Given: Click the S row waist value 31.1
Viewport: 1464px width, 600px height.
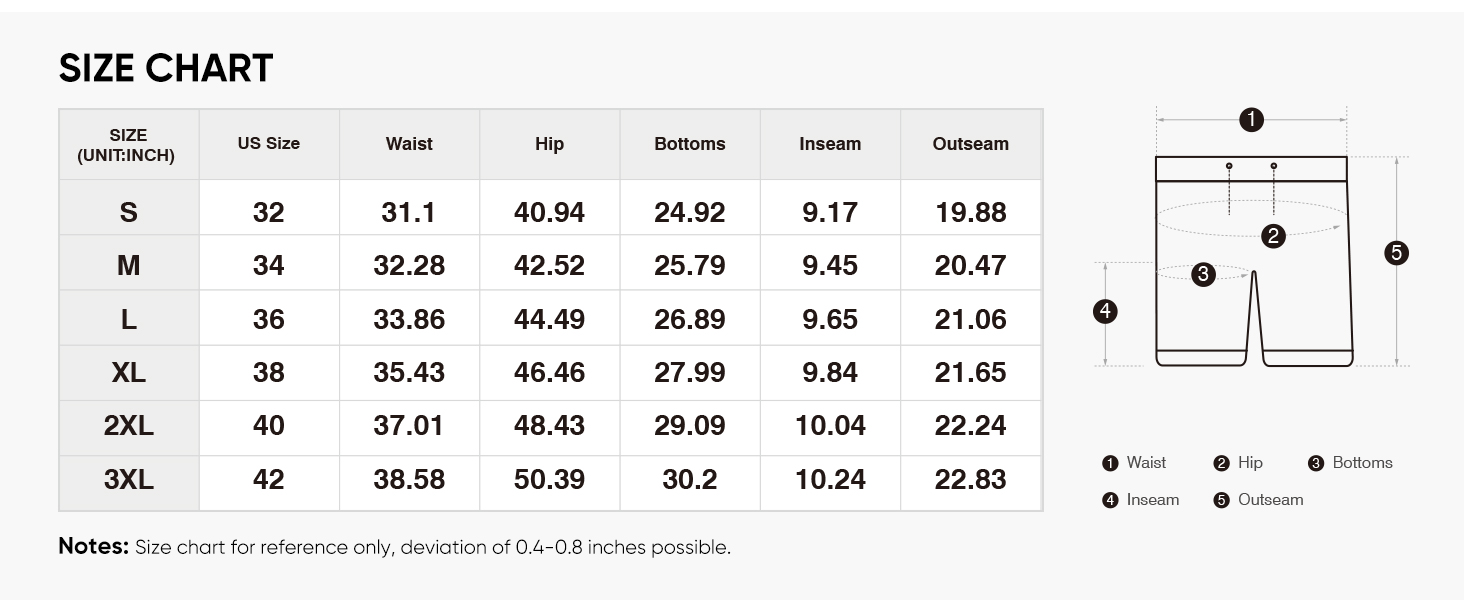Looking at the screenshot, I should coord(409,212).
